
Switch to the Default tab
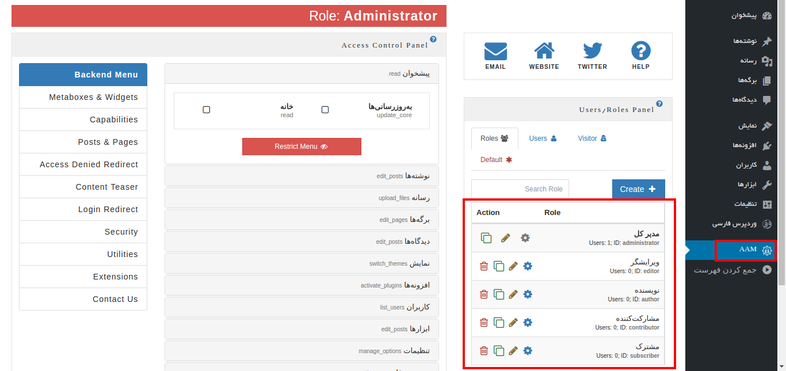[496, 159]
